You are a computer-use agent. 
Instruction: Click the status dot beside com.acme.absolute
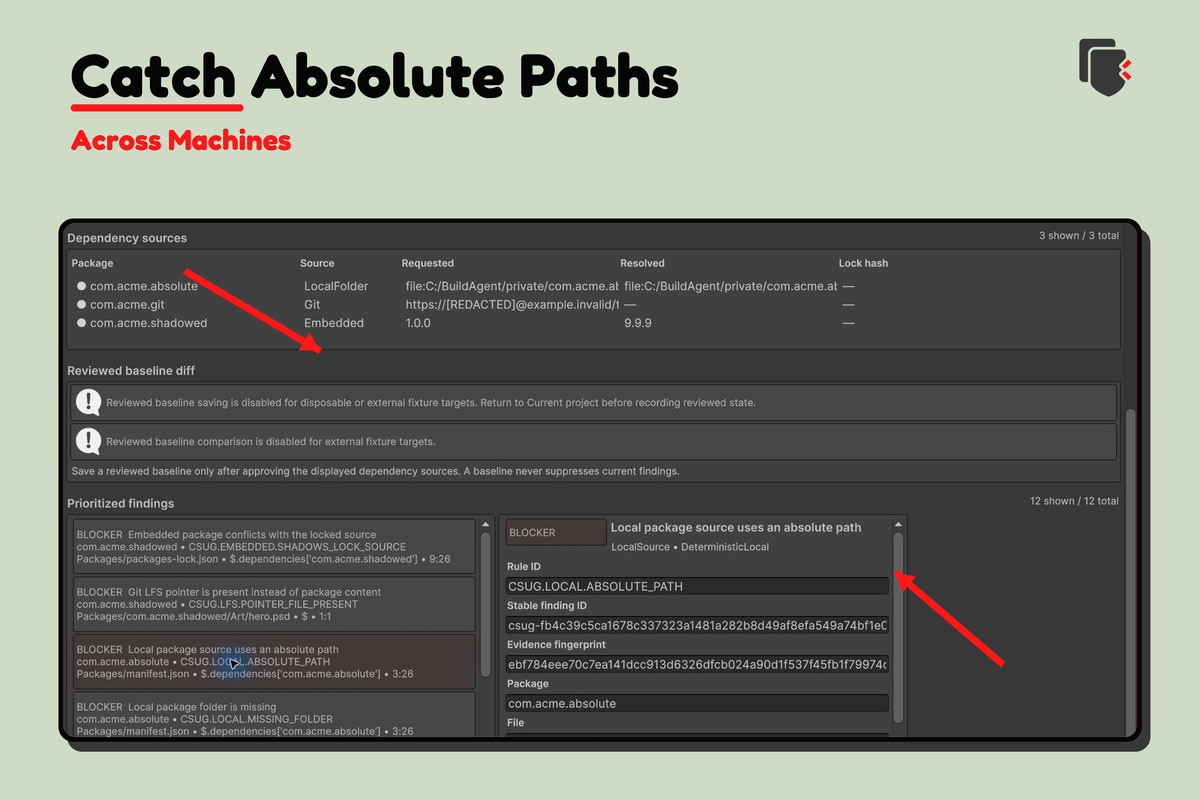pyautogui.click(x=81, y=286)
